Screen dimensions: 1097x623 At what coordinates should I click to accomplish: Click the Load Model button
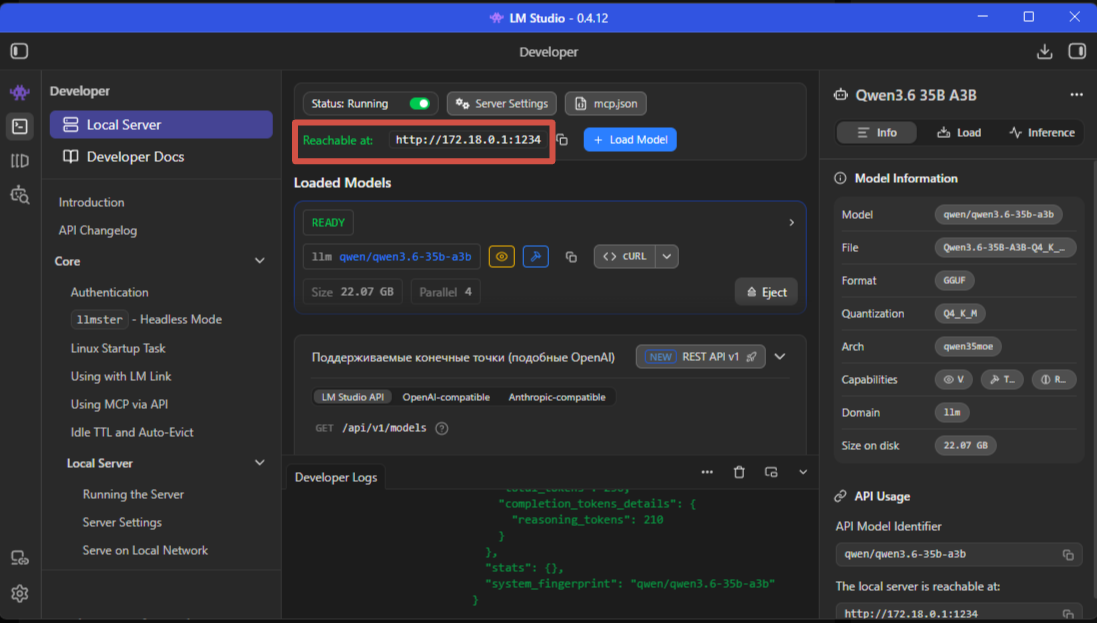[630, 140]
